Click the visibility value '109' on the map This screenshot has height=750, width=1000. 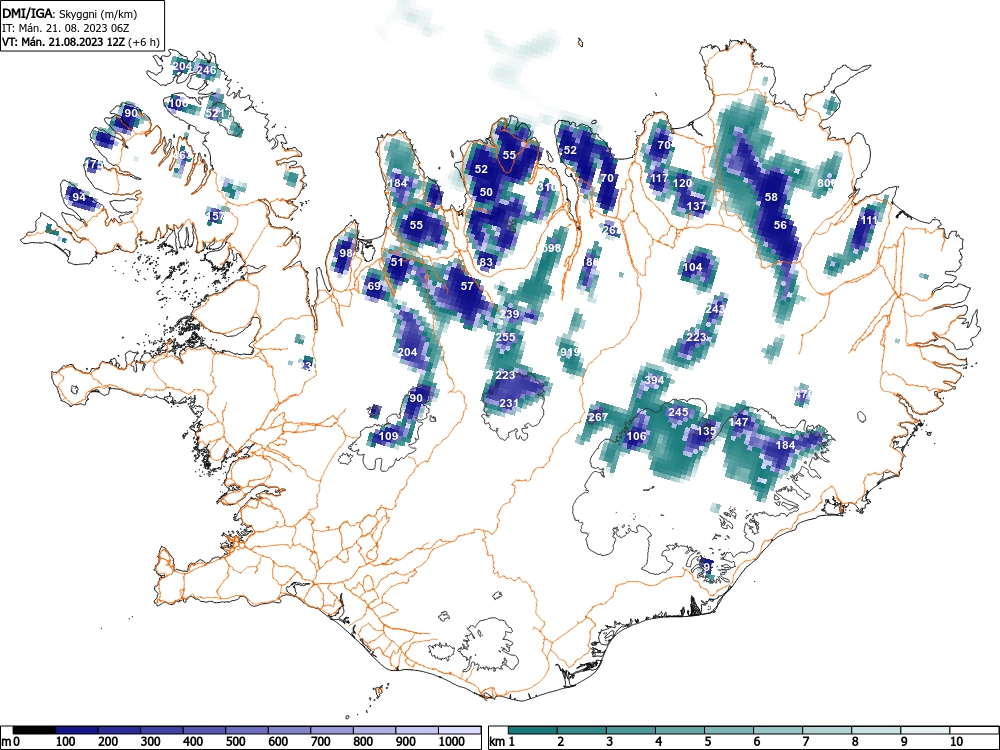click(x=388, y=436)
